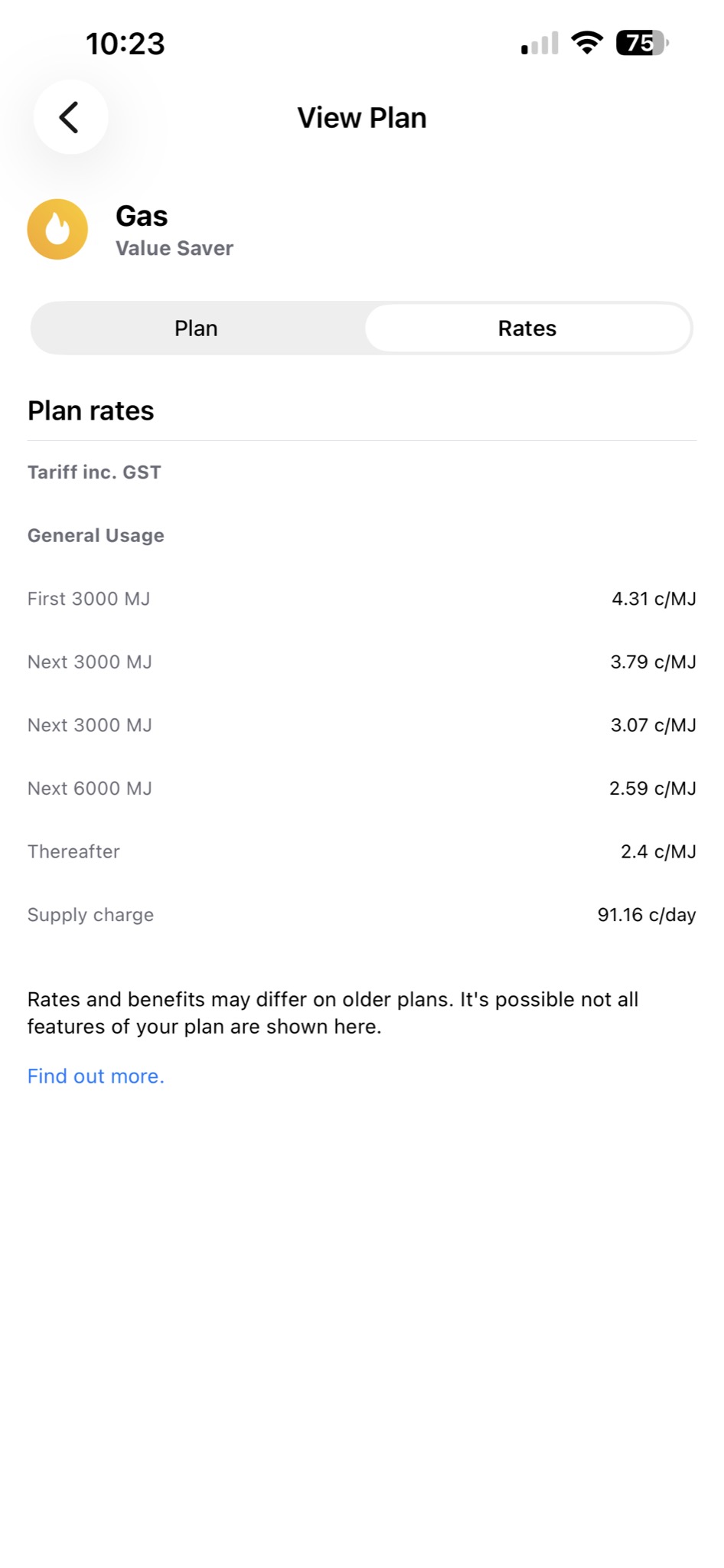Screen dimensions: 724x1568
Task: Tap the 91.16 c/day supply value
Action: (647, 915)
